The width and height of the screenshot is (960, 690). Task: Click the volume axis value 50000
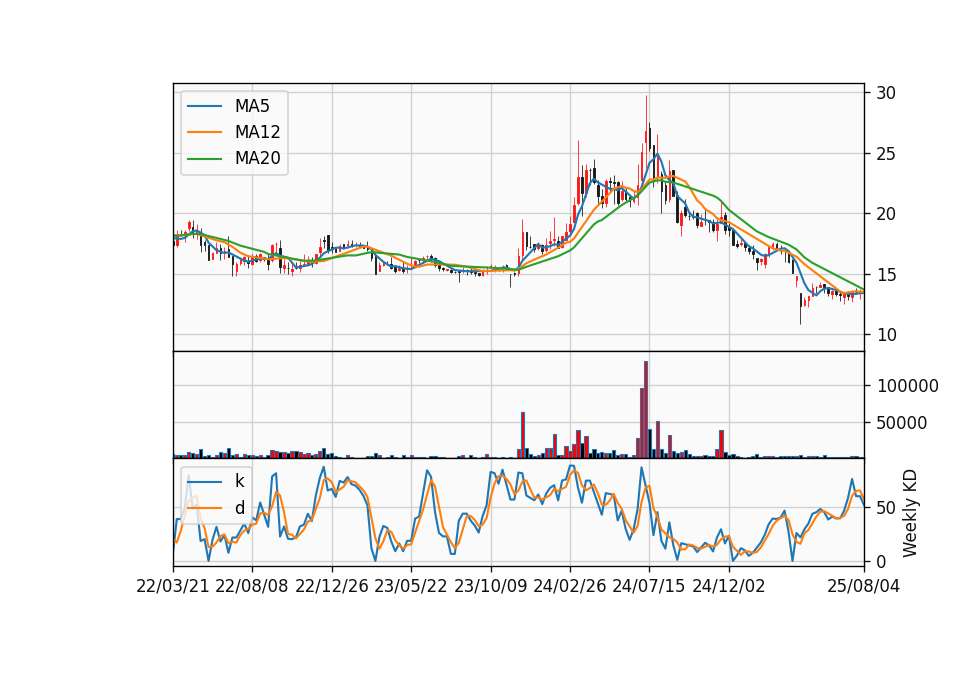click(x=902, y=422)
